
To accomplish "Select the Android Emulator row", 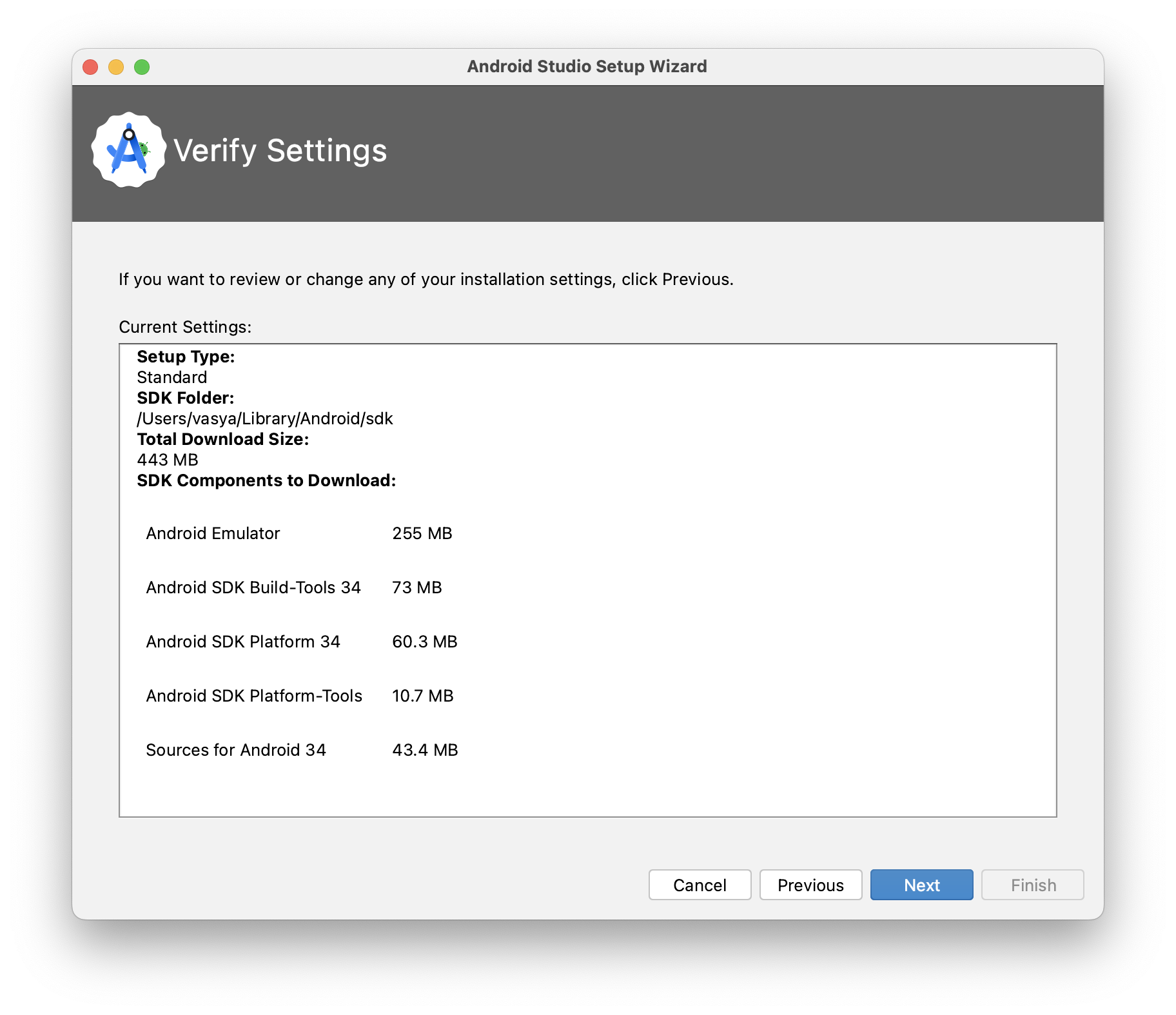I will 299,533.
